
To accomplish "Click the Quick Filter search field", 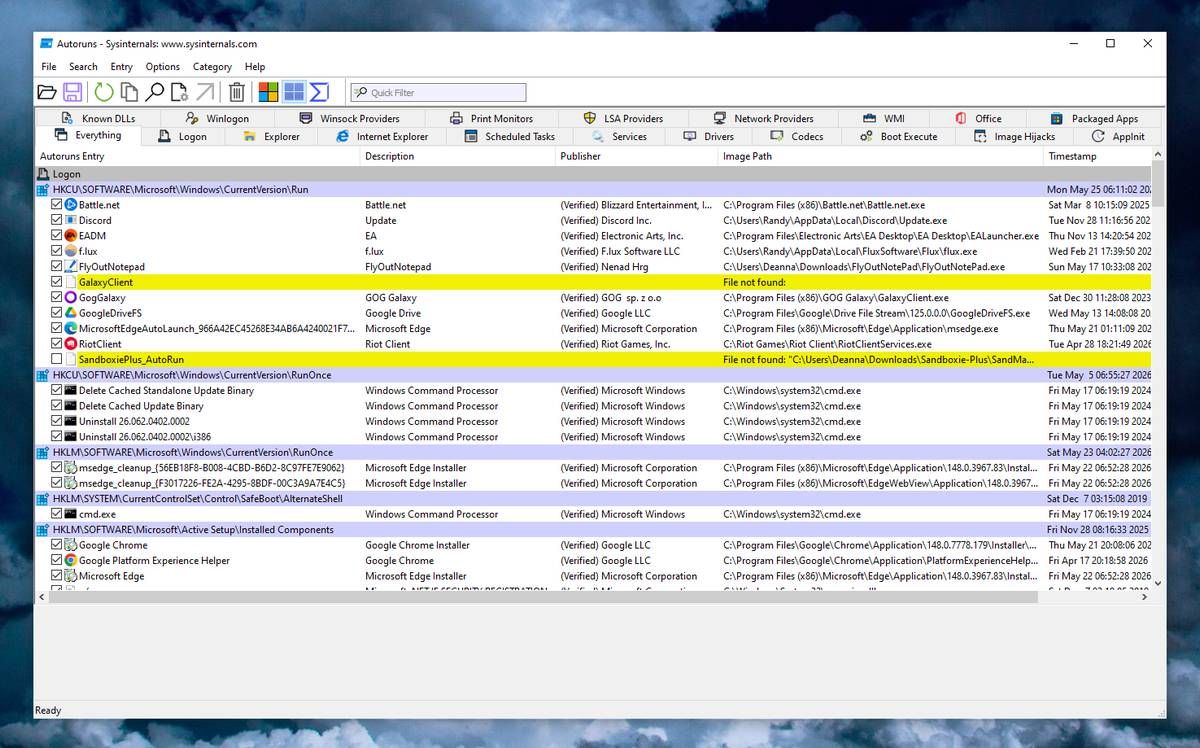I will 438,93.
